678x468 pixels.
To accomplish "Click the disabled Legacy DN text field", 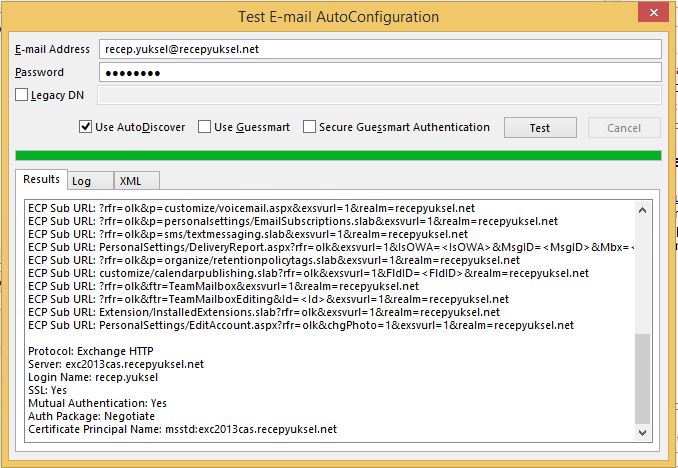I will coord(379,95).
